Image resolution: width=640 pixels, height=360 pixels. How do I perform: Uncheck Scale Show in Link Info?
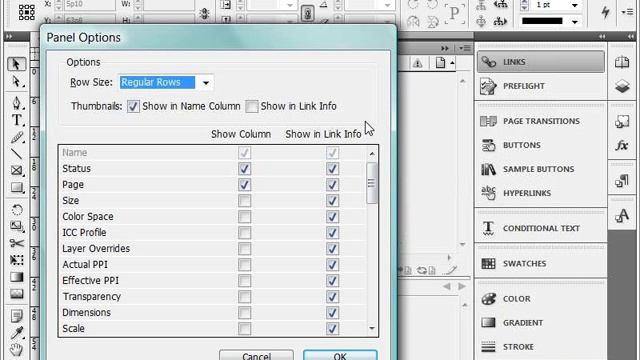coord(332,329)
